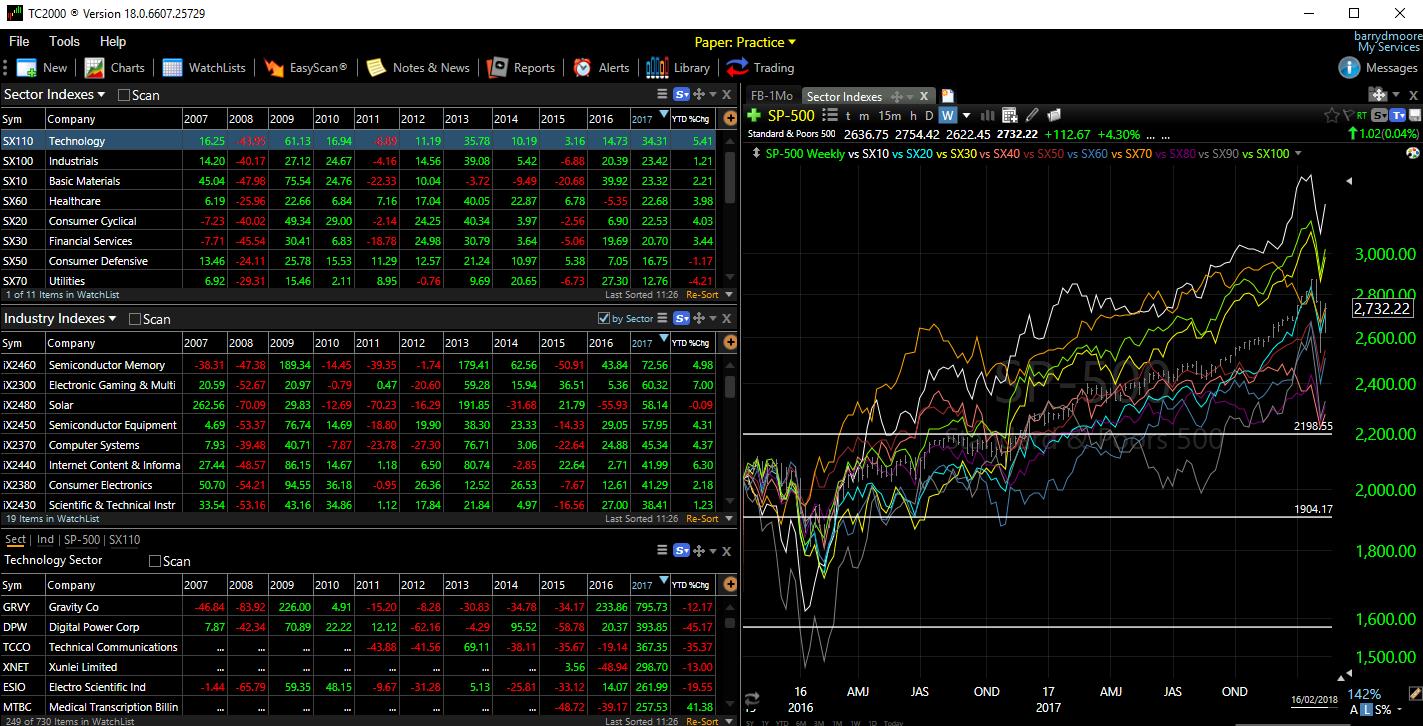The height and width of the screenshot is (726, 1423).
Task: Open Re-Sort dropdown in Sector Indexes panel
Action: point(729,295)
